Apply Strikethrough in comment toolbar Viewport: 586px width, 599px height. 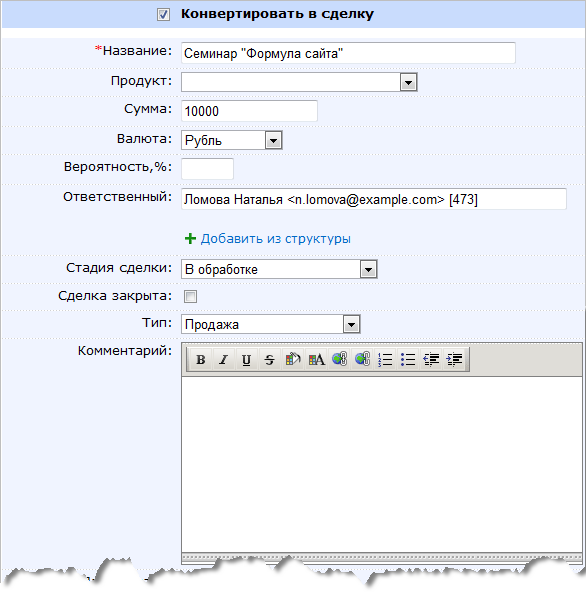click(x=269, y=359)
